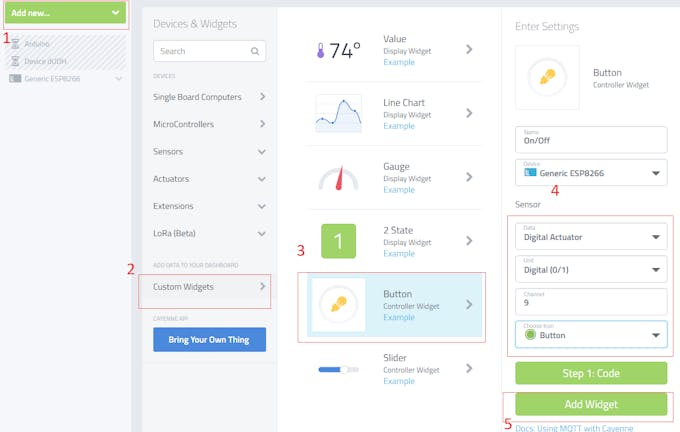
Task: Click the Custom Widgets arrow
Action: pos(262,286)
